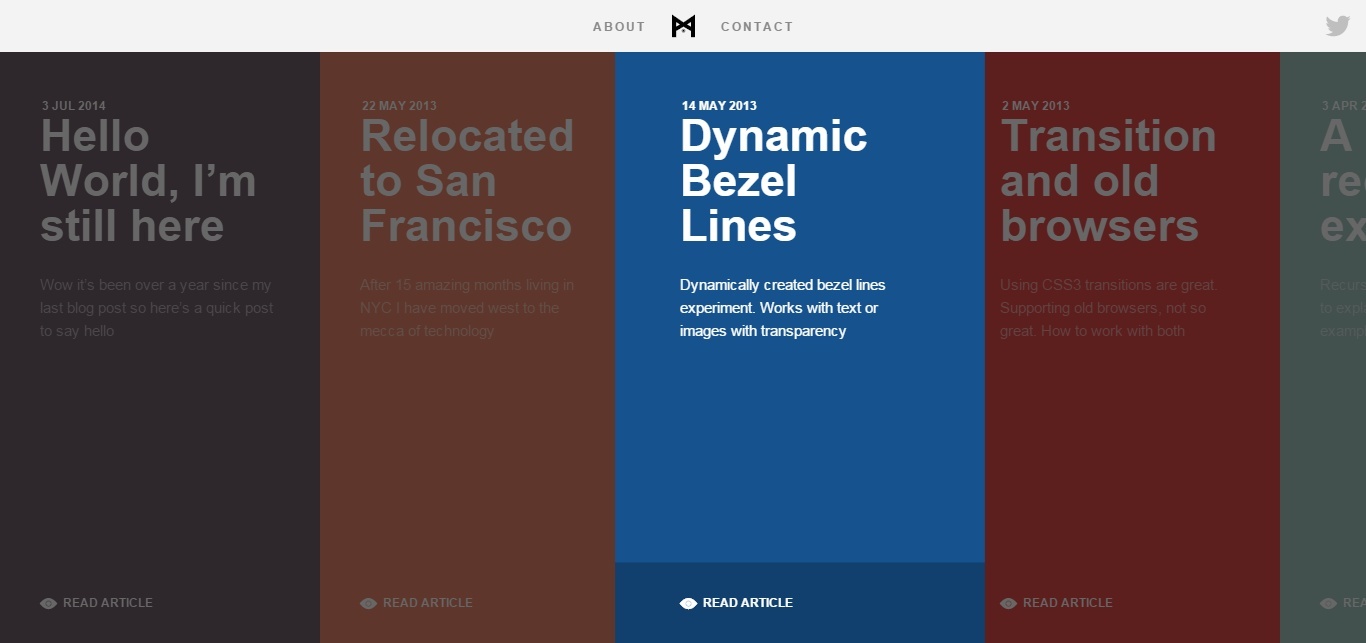
Task: Click eye icon under Hello World article
Action: (x=48, y=603)
